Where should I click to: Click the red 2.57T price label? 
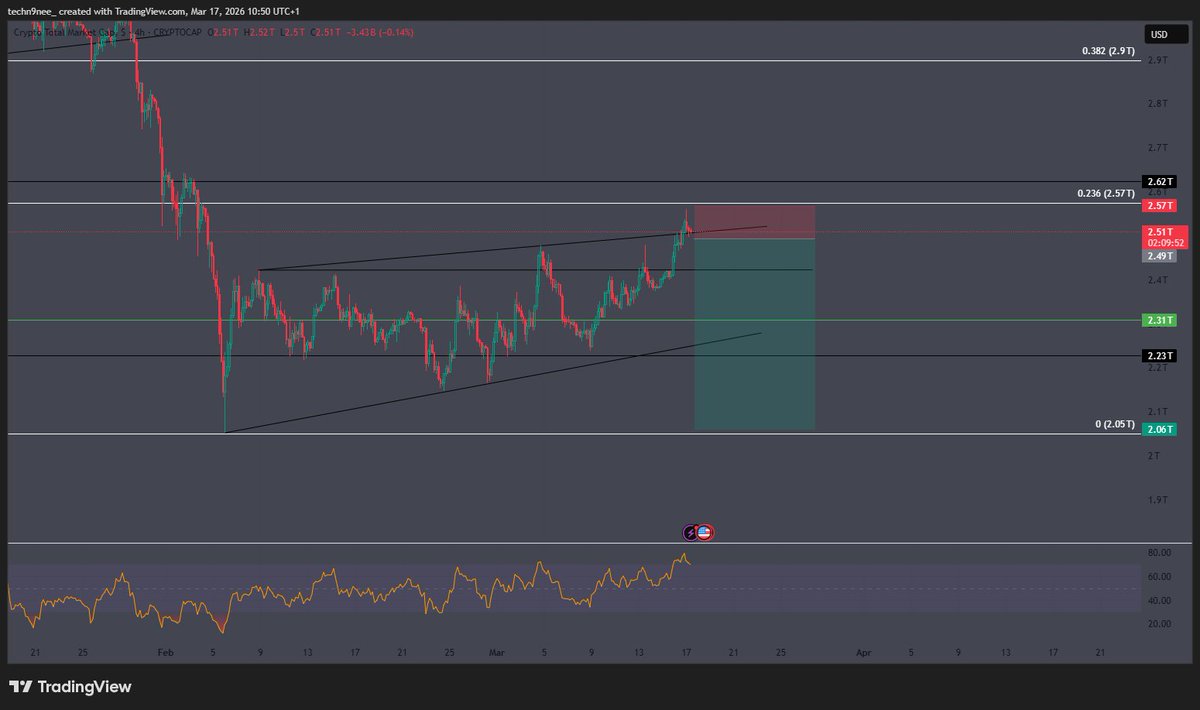pos(1159,204)
